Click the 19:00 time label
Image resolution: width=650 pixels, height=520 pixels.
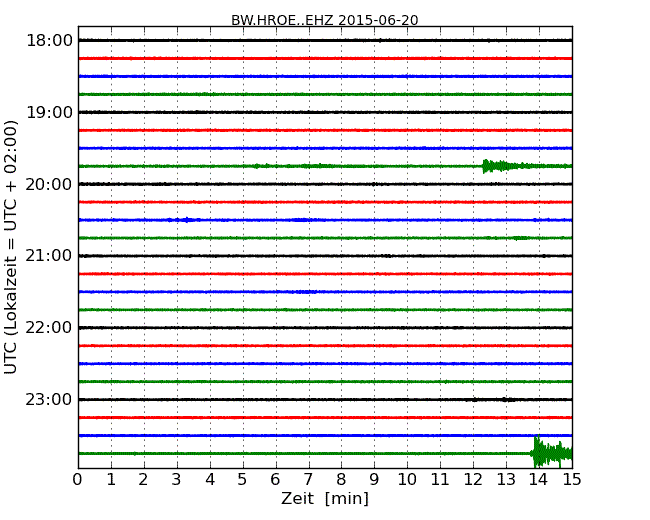pyautogui.click(x=49, y=112)
